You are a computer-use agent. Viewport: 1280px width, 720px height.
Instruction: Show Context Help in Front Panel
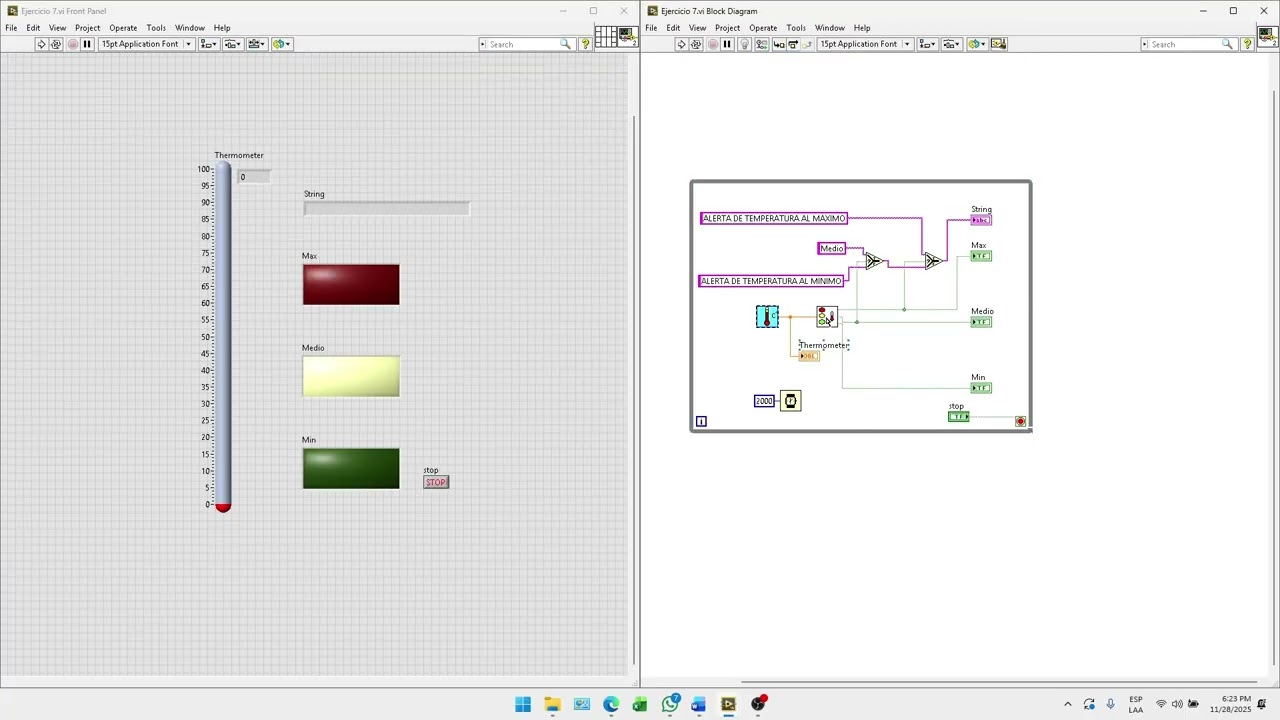pyautogui.click(x=586, y=44)
